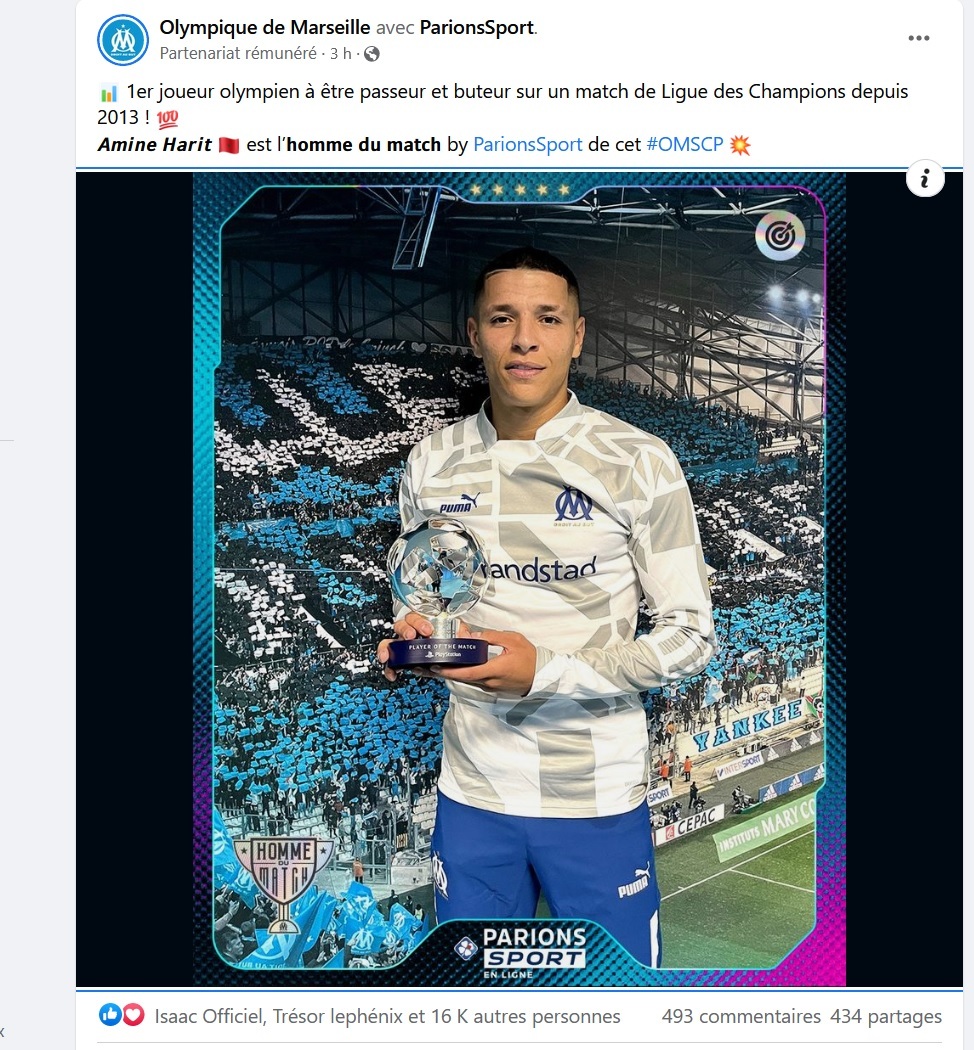This screenshot has height=1050, width=974.
Task: Click the Olympique de Marseille profile avatar
Action: coord(123,40)
